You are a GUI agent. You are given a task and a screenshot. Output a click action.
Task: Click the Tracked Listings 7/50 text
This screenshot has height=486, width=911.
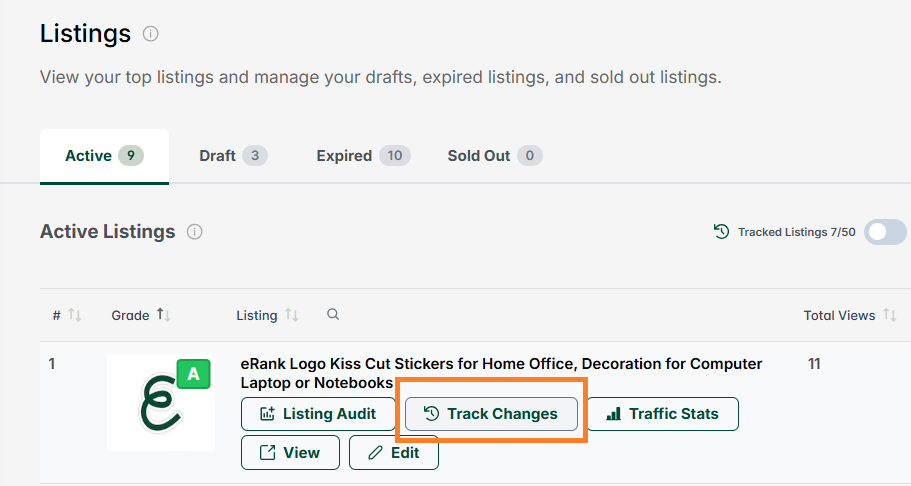(797, 232)
